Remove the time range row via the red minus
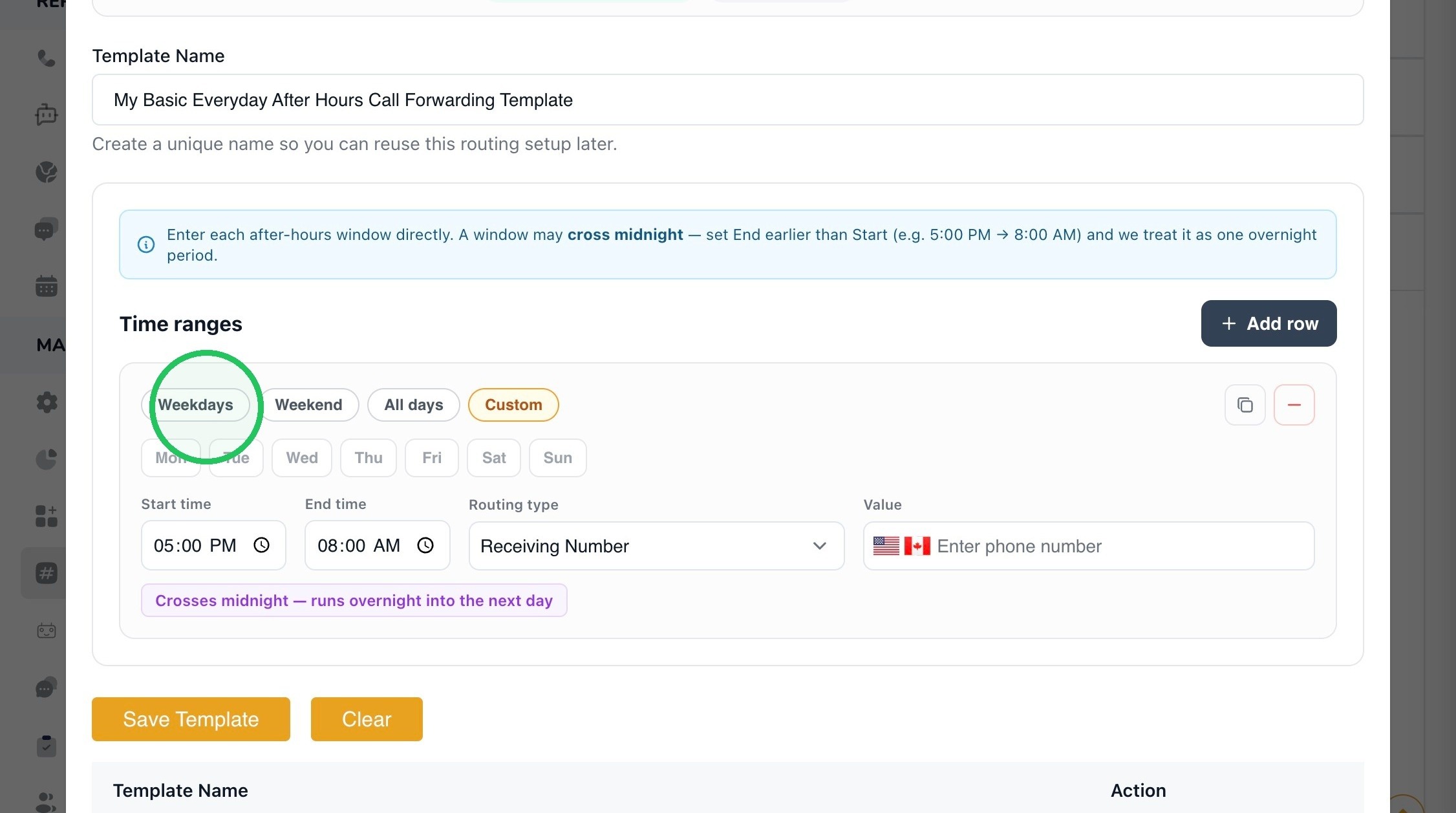The height and width of the screenshot is (813, 1456). (x=1294, y=405)
